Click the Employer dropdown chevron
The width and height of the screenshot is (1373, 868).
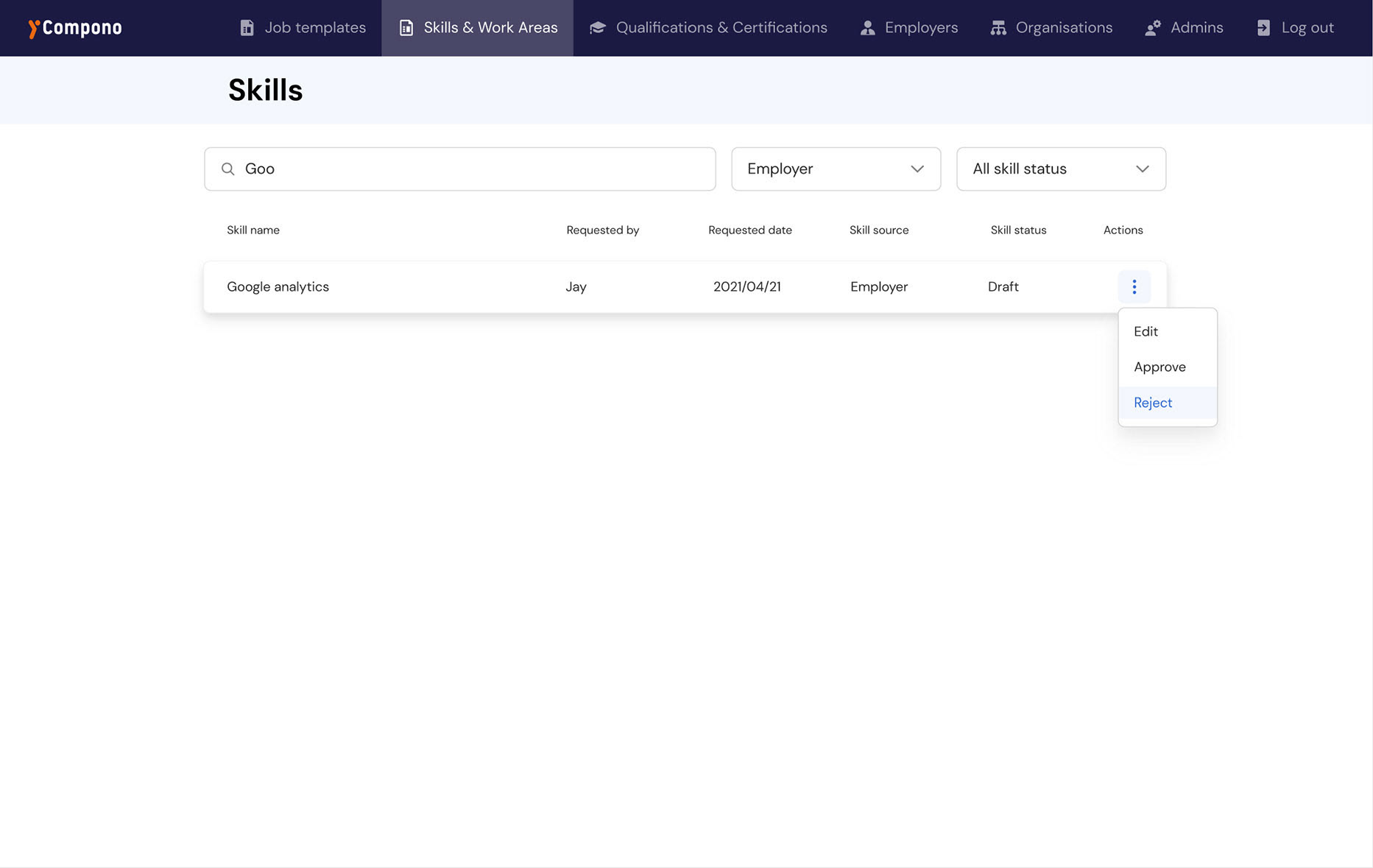tap(917, 169)
